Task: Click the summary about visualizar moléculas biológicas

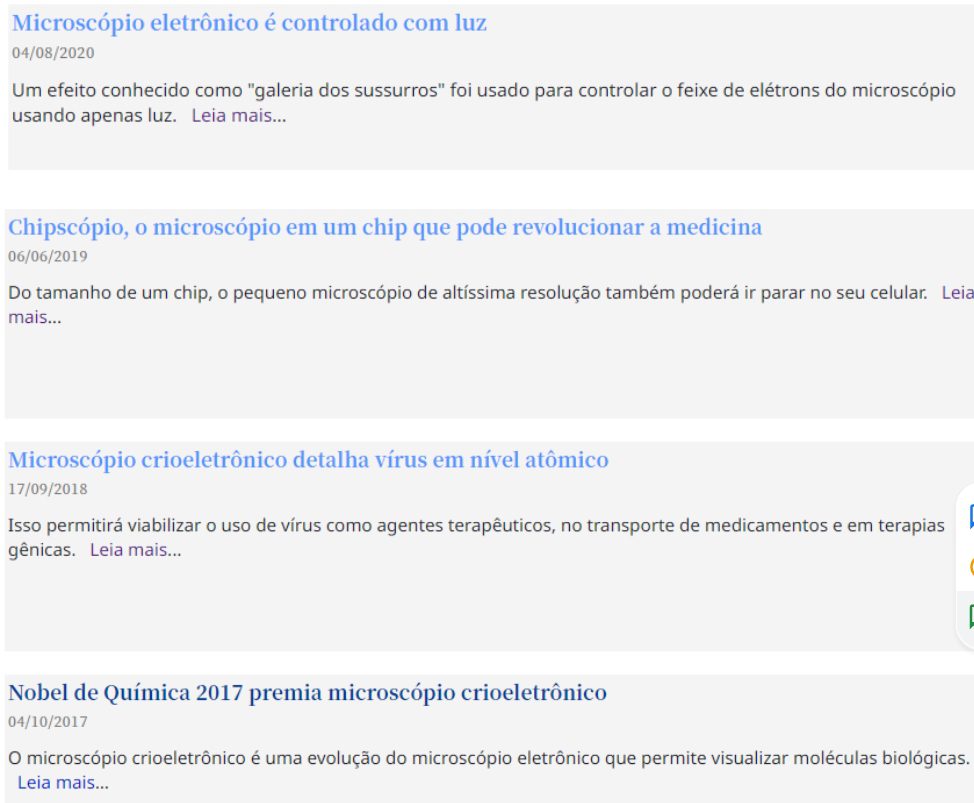Action: click(x=480, y=758)
